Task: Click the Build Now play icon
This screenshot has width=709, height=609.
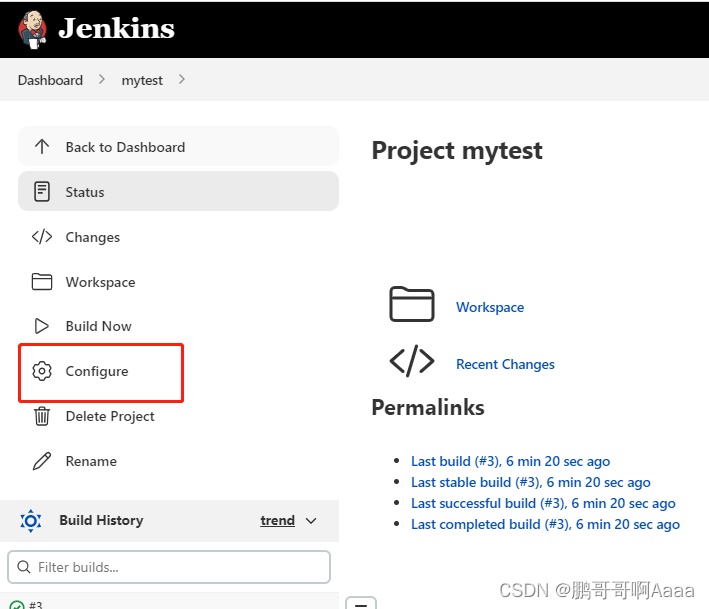Action: tap(42, 326)
